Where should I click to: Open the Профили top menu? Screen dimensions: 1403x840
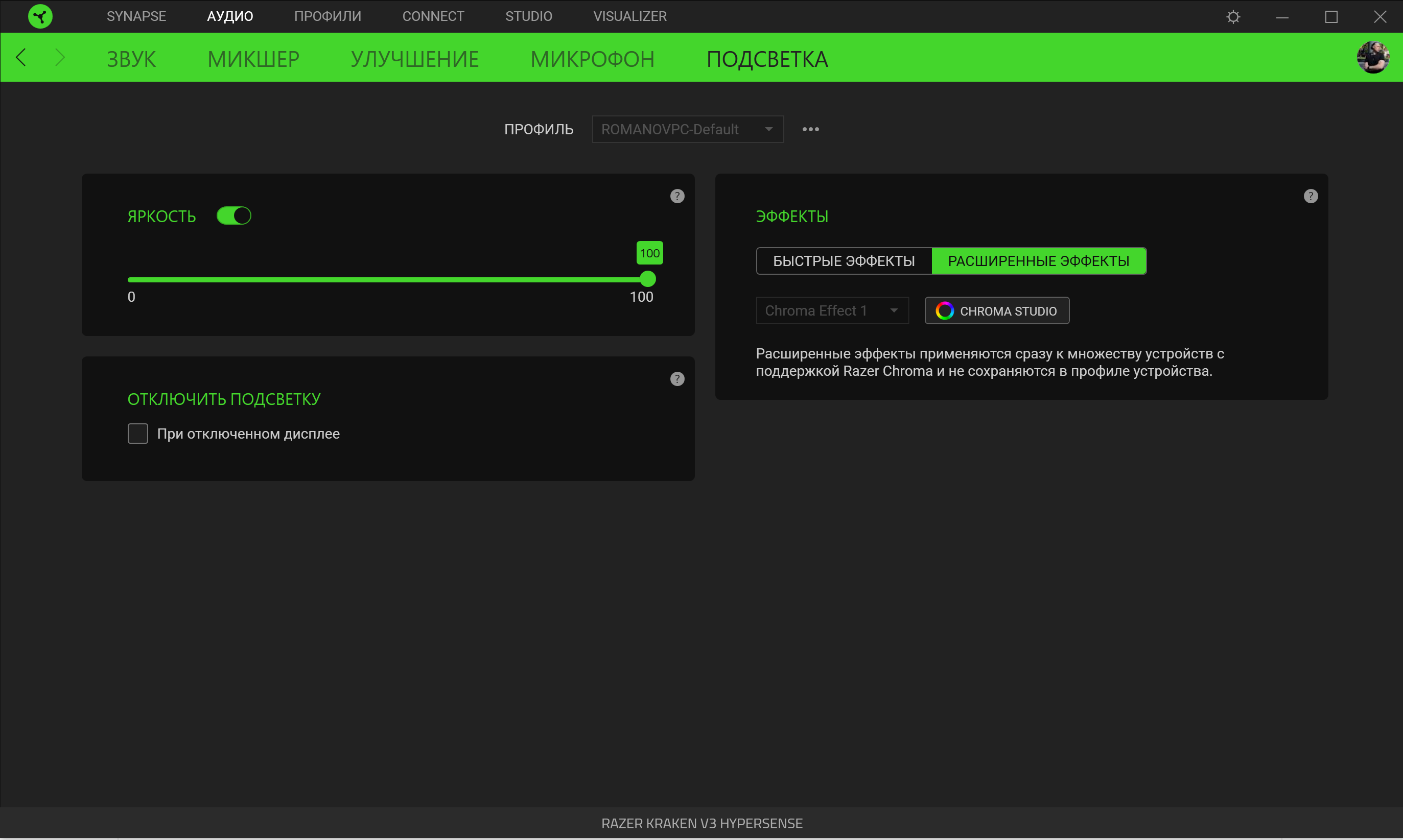pos(328,16)
